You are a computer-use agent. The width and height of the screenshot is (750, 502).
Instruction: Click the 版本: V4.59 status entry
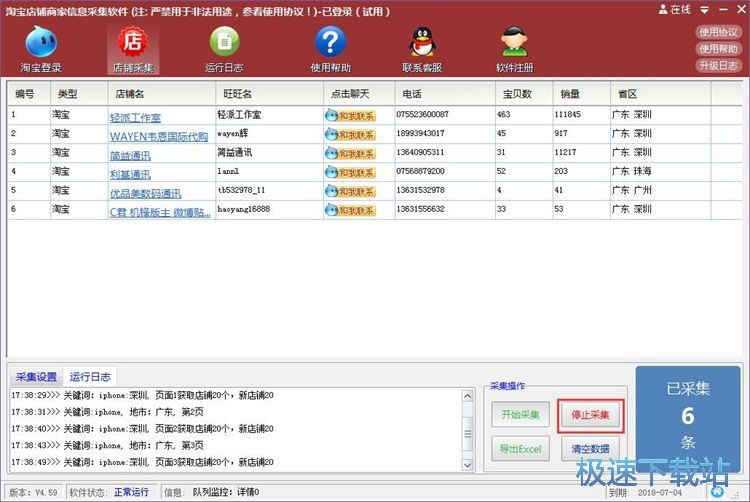click(33, 492)
